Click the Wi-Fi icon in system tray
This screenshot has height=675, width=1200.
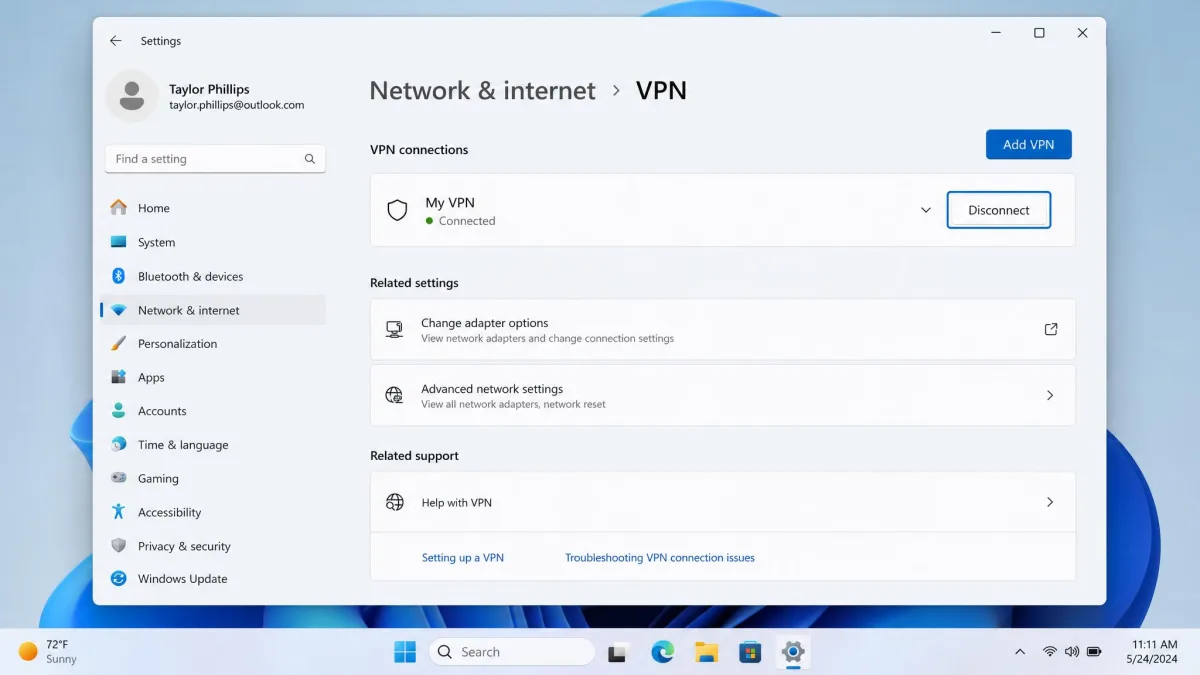1050,652
